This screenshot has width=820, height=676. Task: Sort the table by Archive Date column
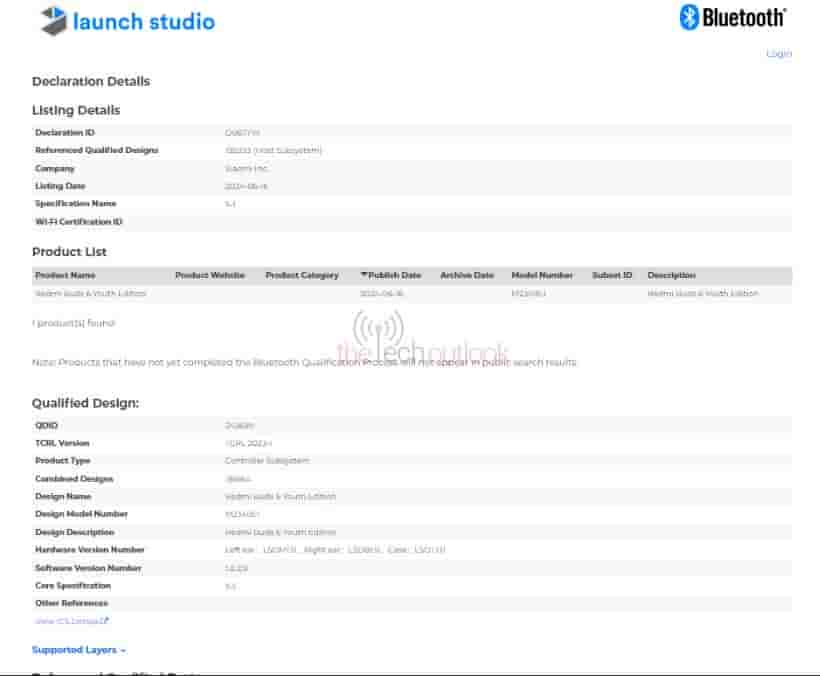pos(467,275)
